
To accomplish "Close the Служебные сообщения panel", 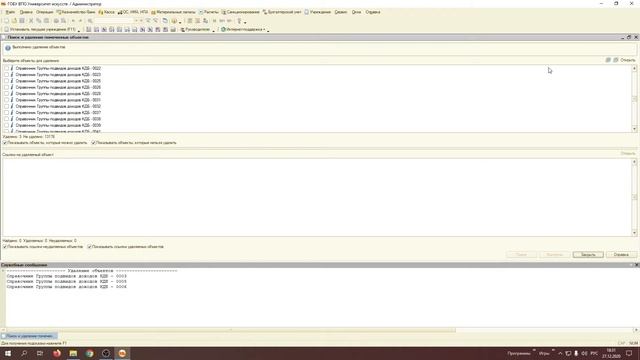I will pos(636,265).
